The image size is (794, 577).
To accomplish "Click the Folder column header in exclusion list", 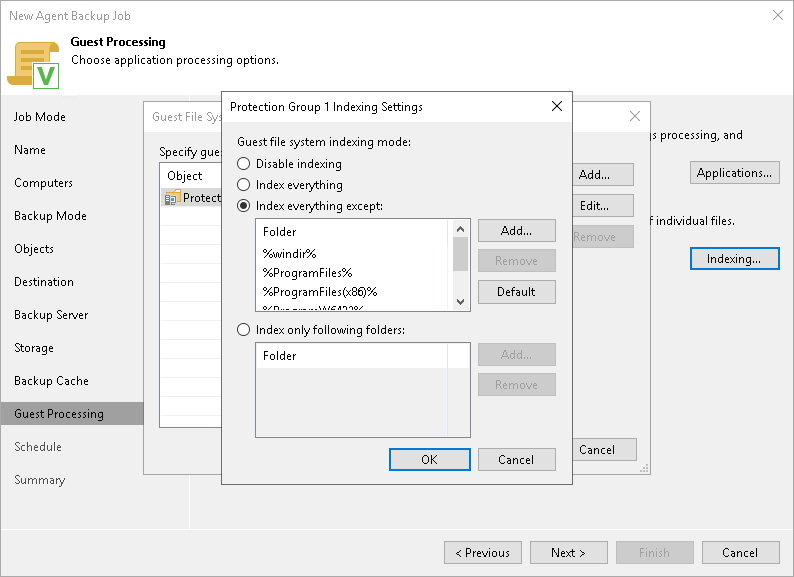I will click(x=352, y=232).
